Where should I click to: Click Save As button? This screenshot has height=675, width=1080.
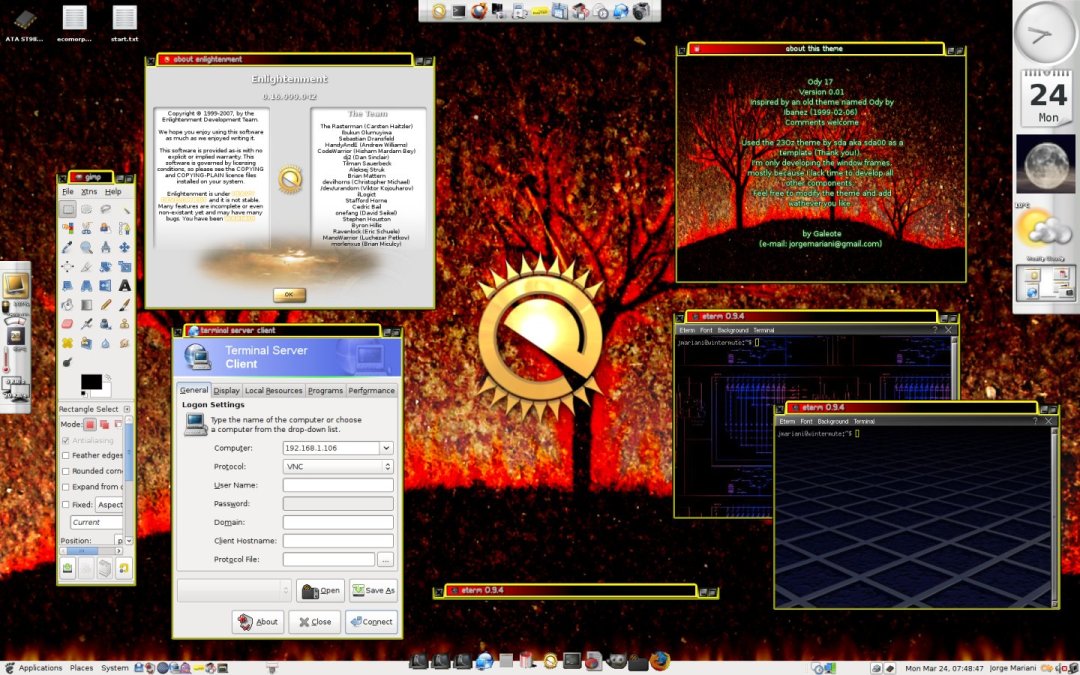(373, 590)
